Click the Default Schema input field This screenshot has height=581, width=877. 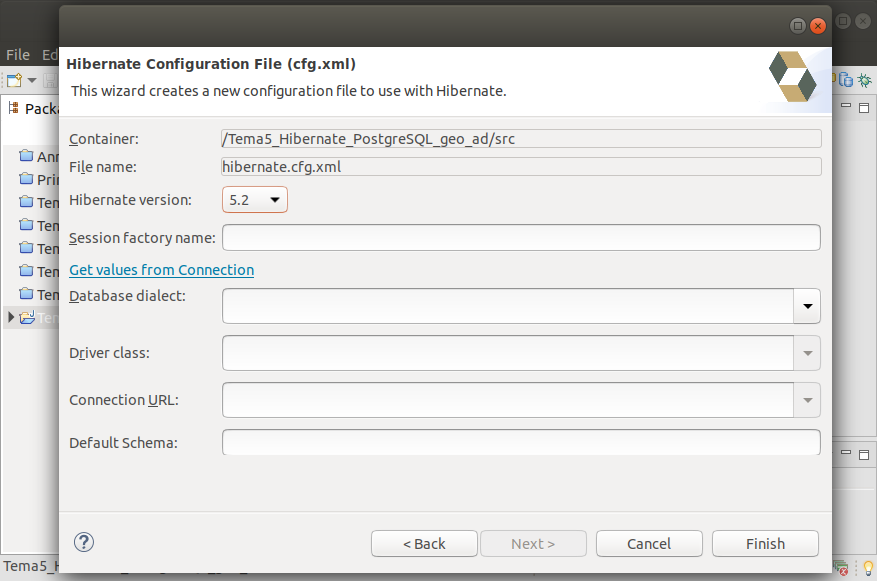point(521,442)
